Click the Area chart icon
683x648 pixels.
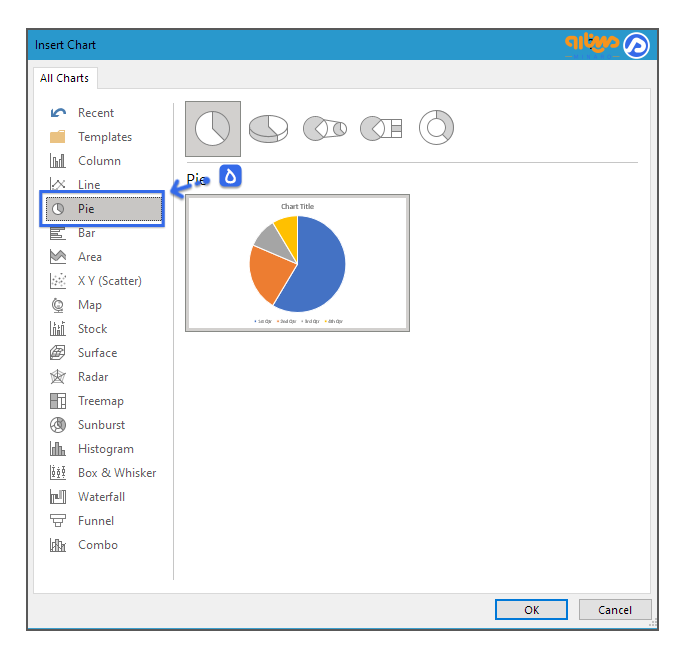tap(57, 257)
